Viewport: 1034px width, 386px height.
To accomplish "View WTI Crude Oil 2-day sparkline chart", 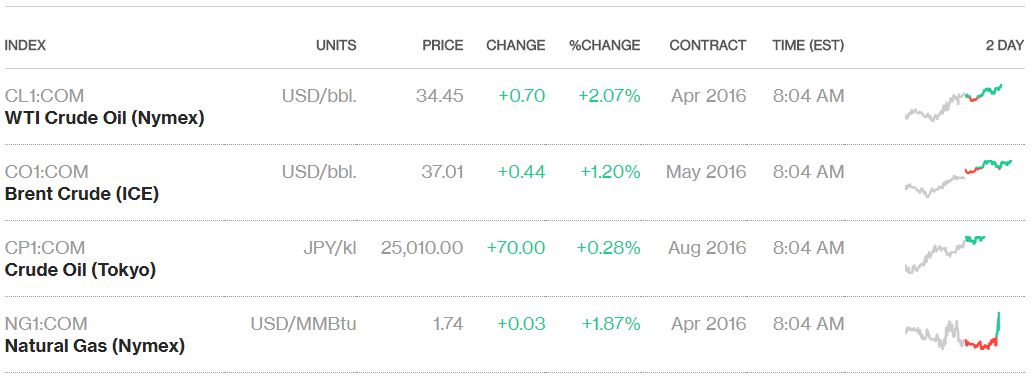I will 954,103.
